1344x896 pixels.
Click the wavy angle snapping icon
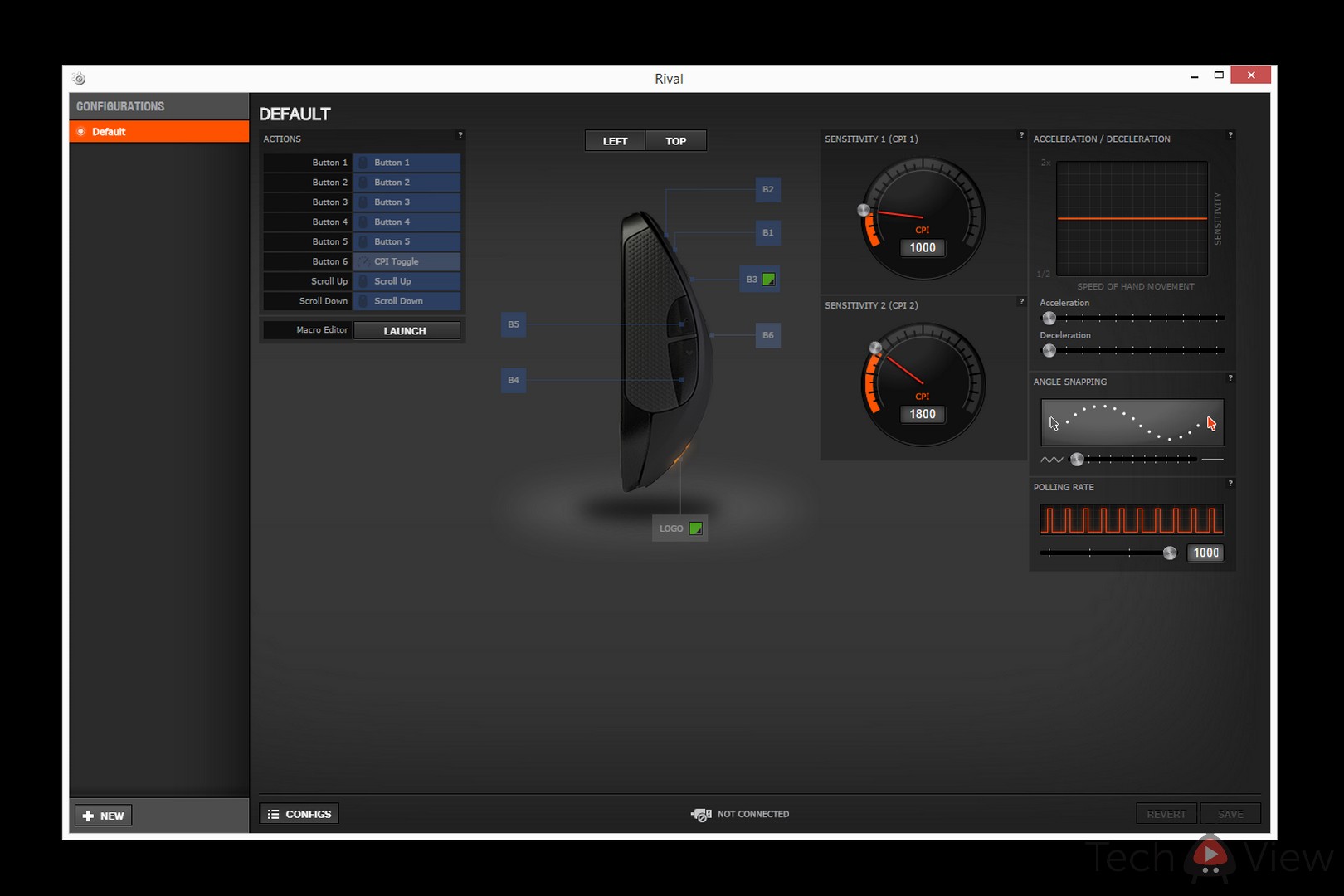point(1051,460)
